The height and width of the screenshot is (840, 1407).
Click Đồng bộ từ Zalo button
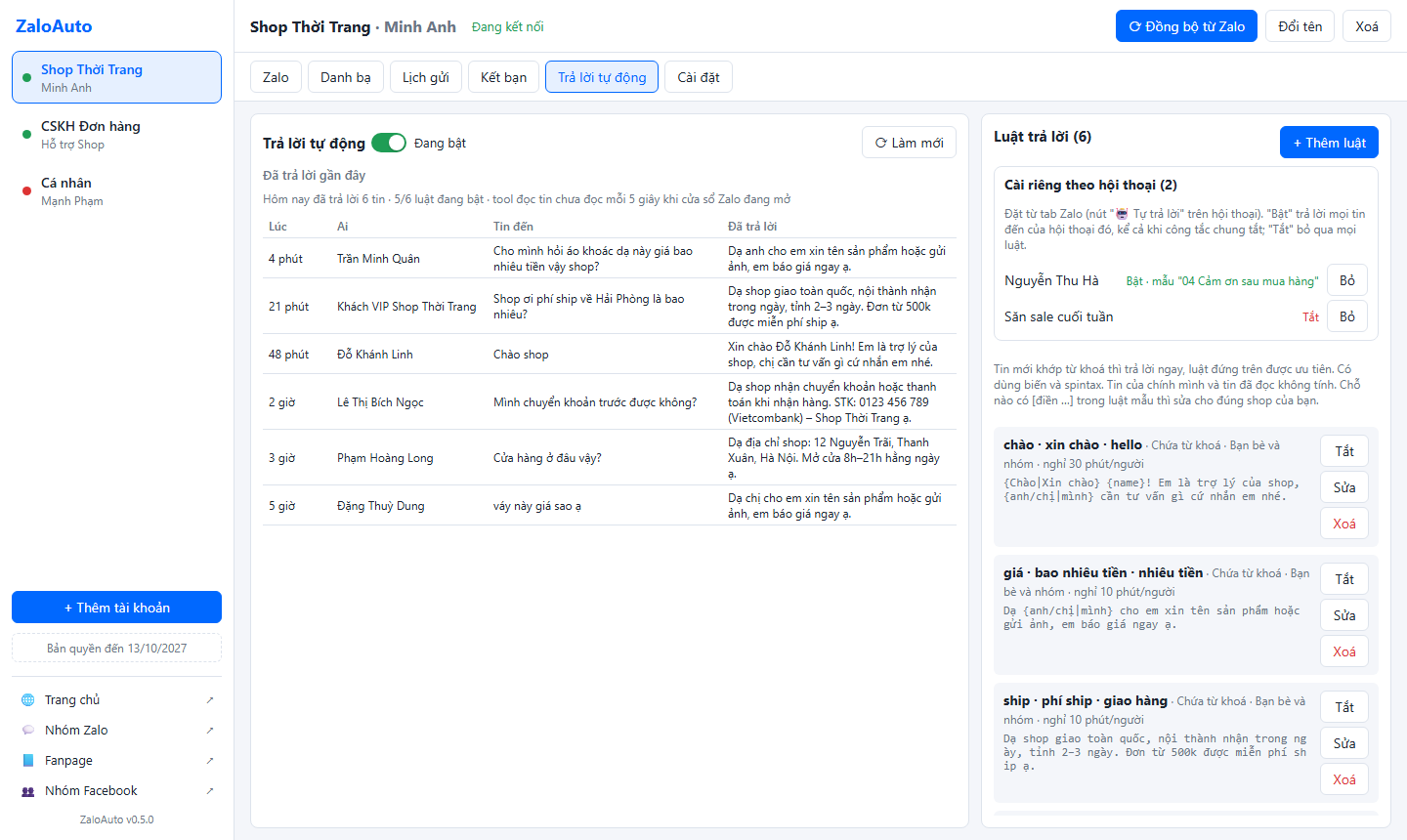click(x=1186, y=26)
